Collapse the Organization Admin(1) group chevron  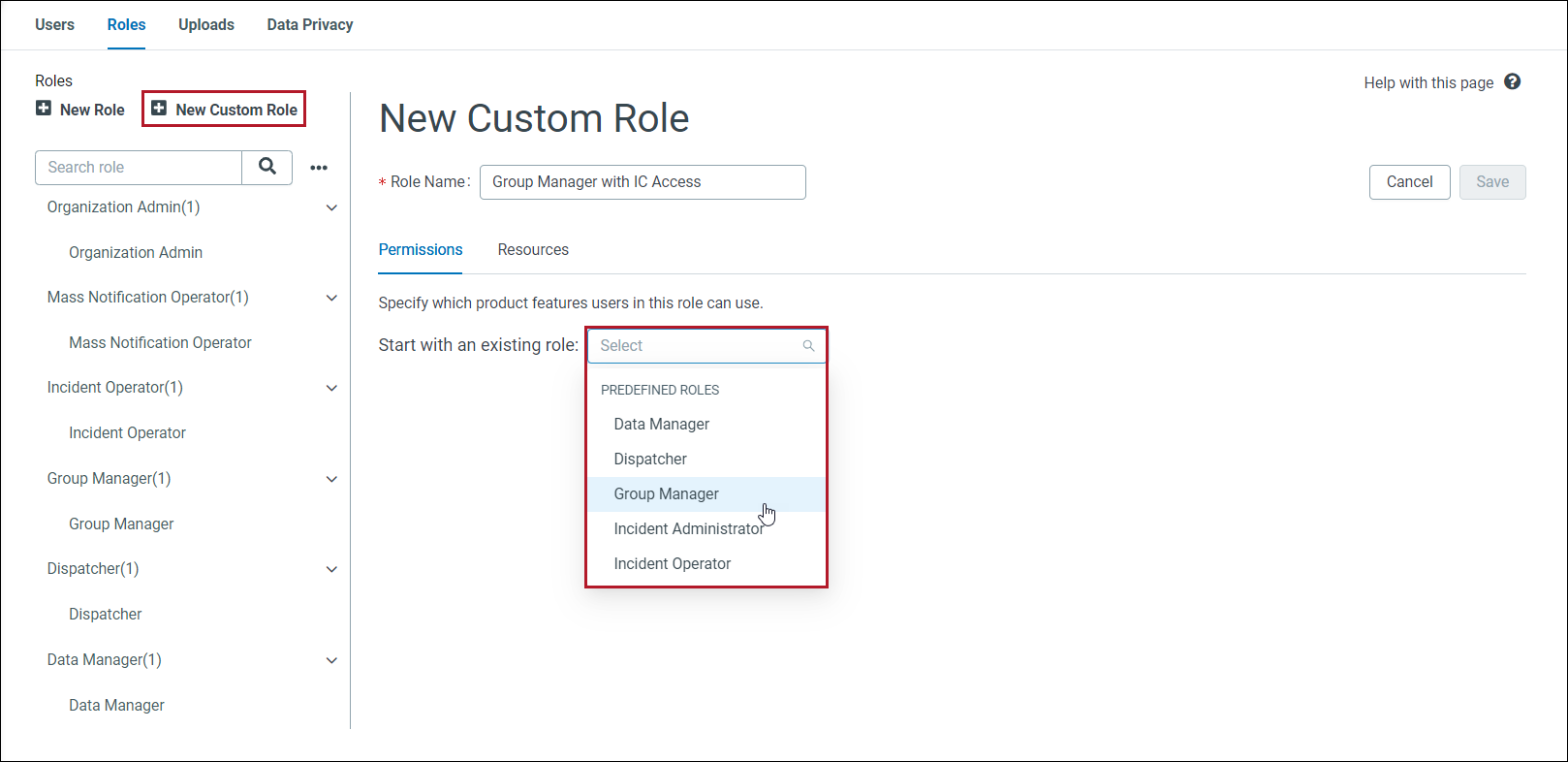[331, 207]
